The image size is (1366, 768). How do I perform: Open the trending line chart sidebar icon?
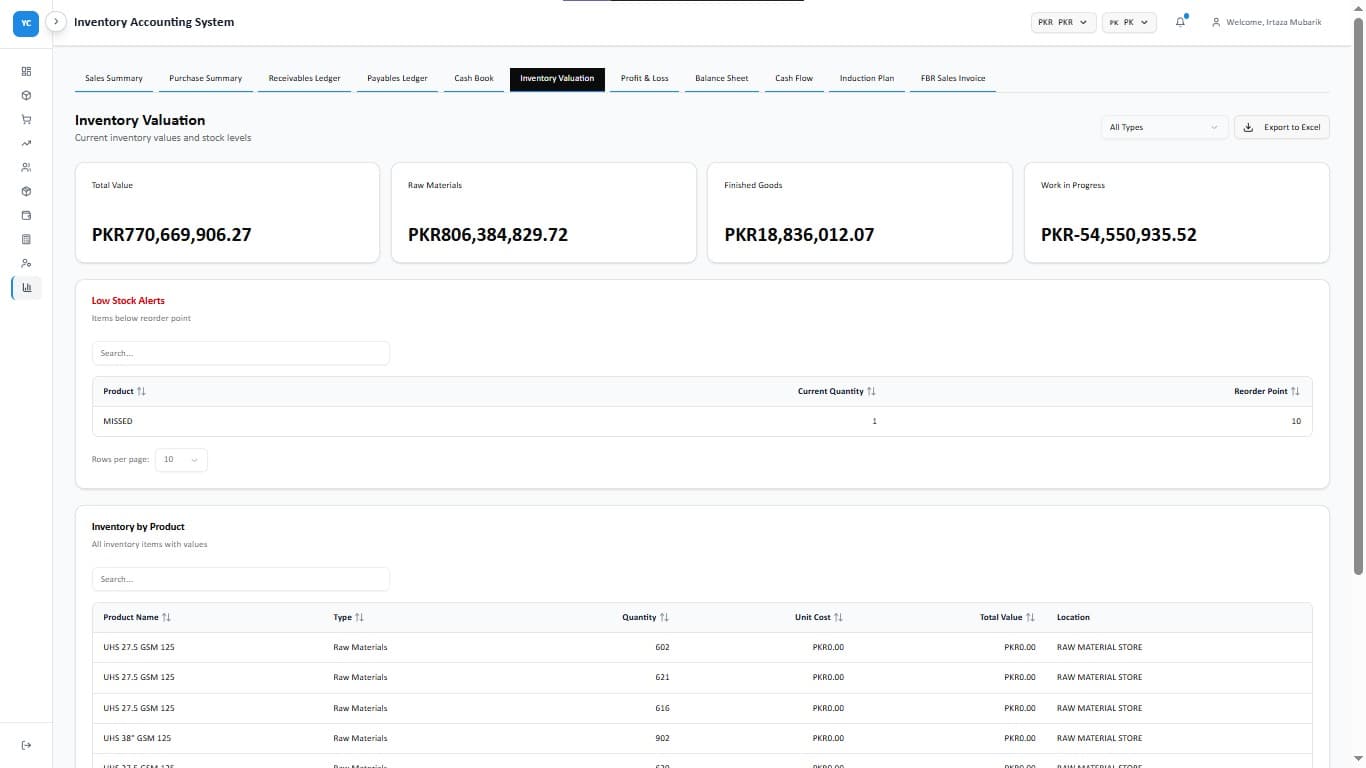(26, 143)
